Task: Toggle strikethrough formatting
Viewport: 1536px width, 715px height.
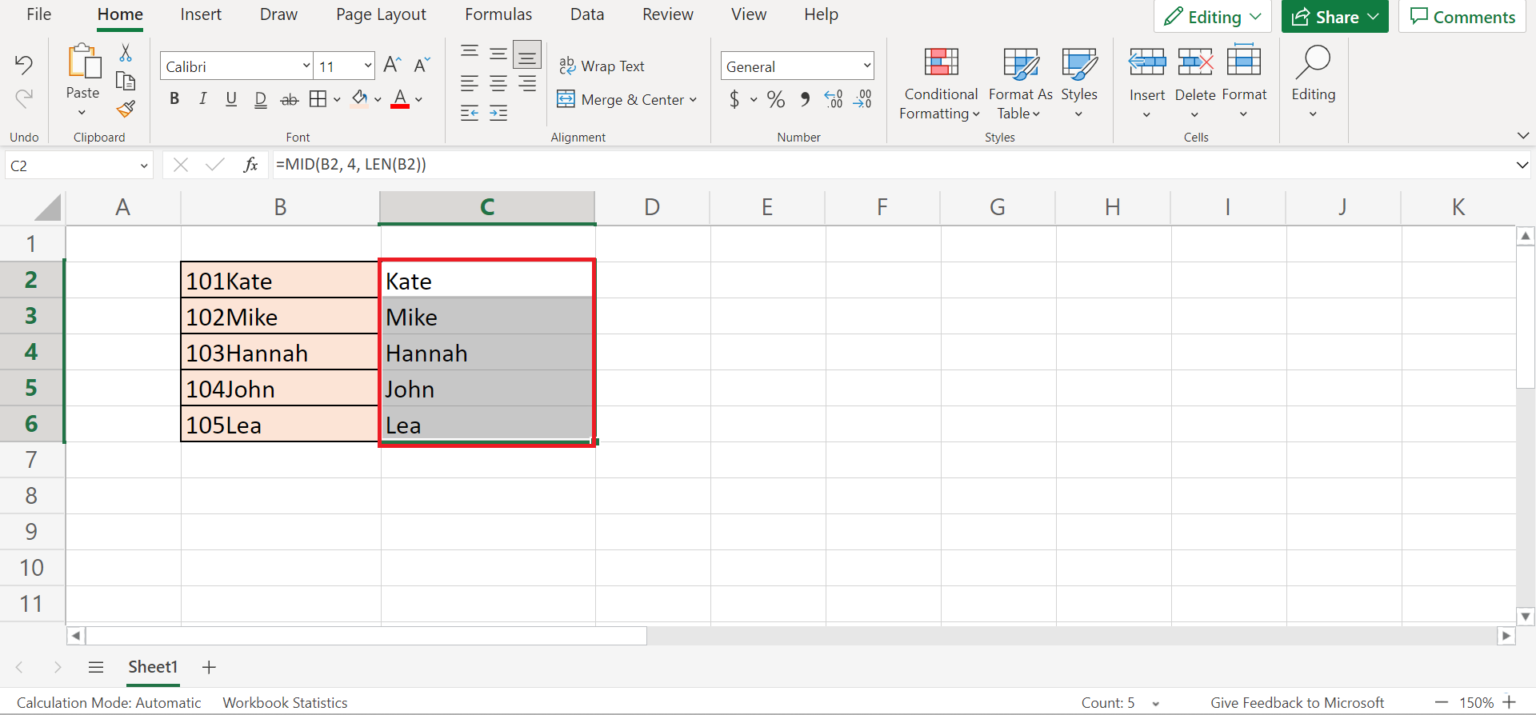Action: tap(289, 98)
